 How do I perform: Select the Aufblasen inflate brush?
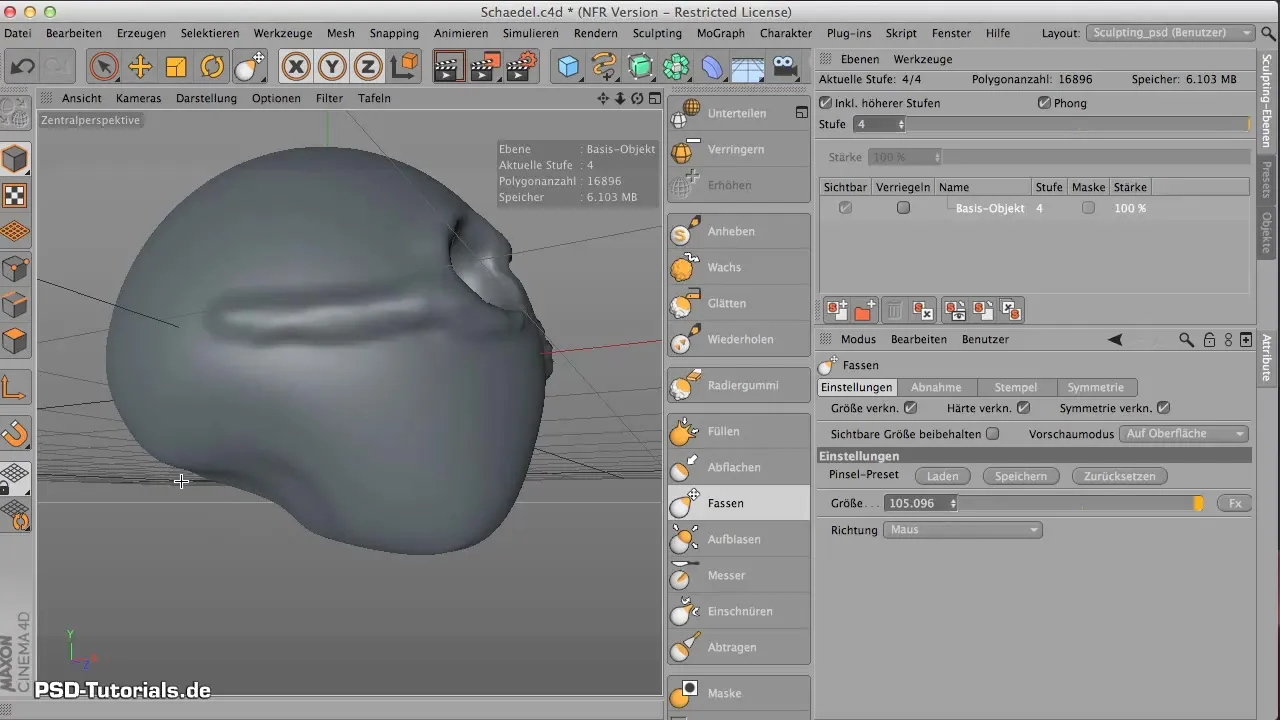(739, 539)
